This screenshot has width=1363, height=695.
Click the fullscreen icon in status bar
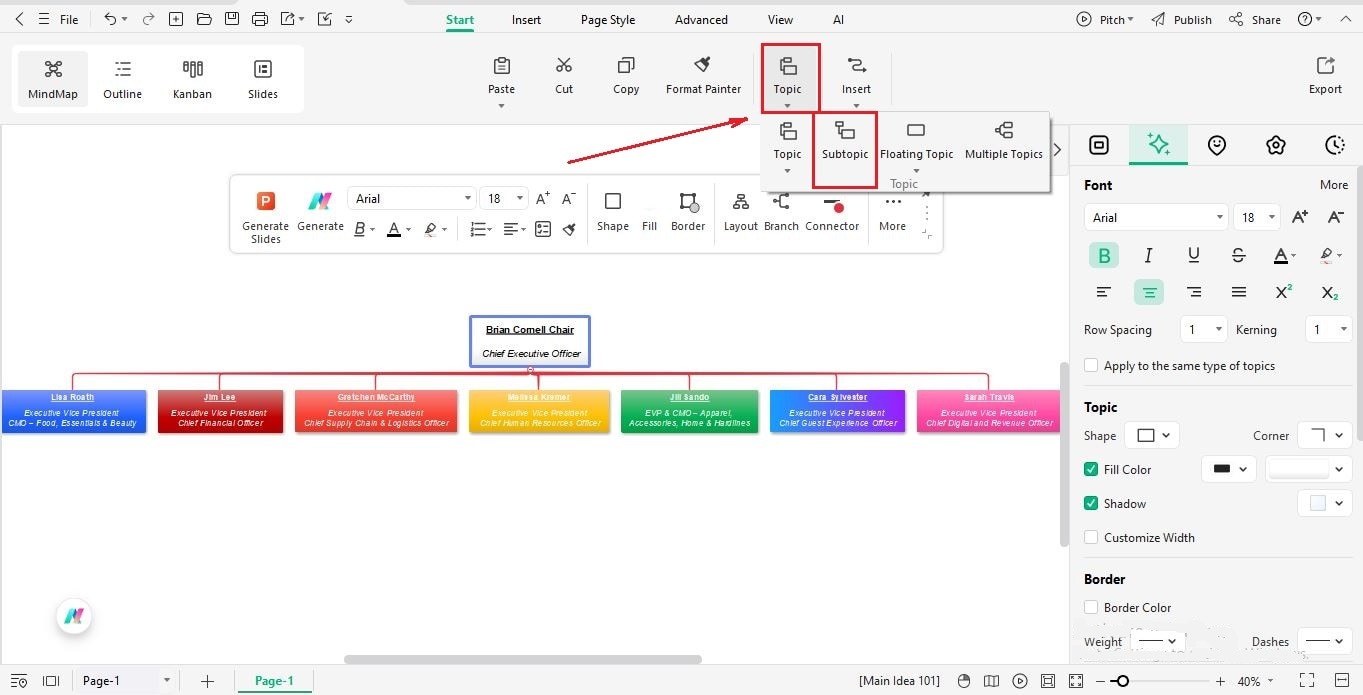(1306, 681)
